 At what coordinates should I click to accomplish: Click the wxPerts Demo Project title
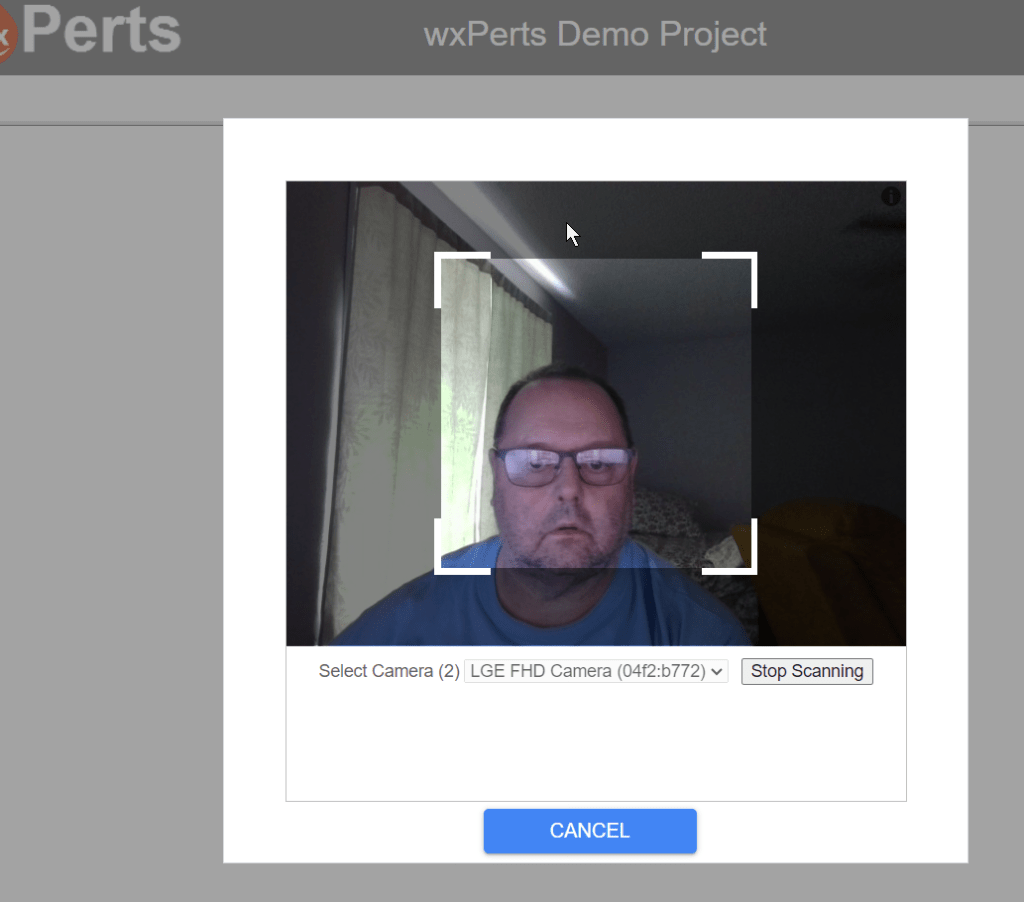click(595, 34)
